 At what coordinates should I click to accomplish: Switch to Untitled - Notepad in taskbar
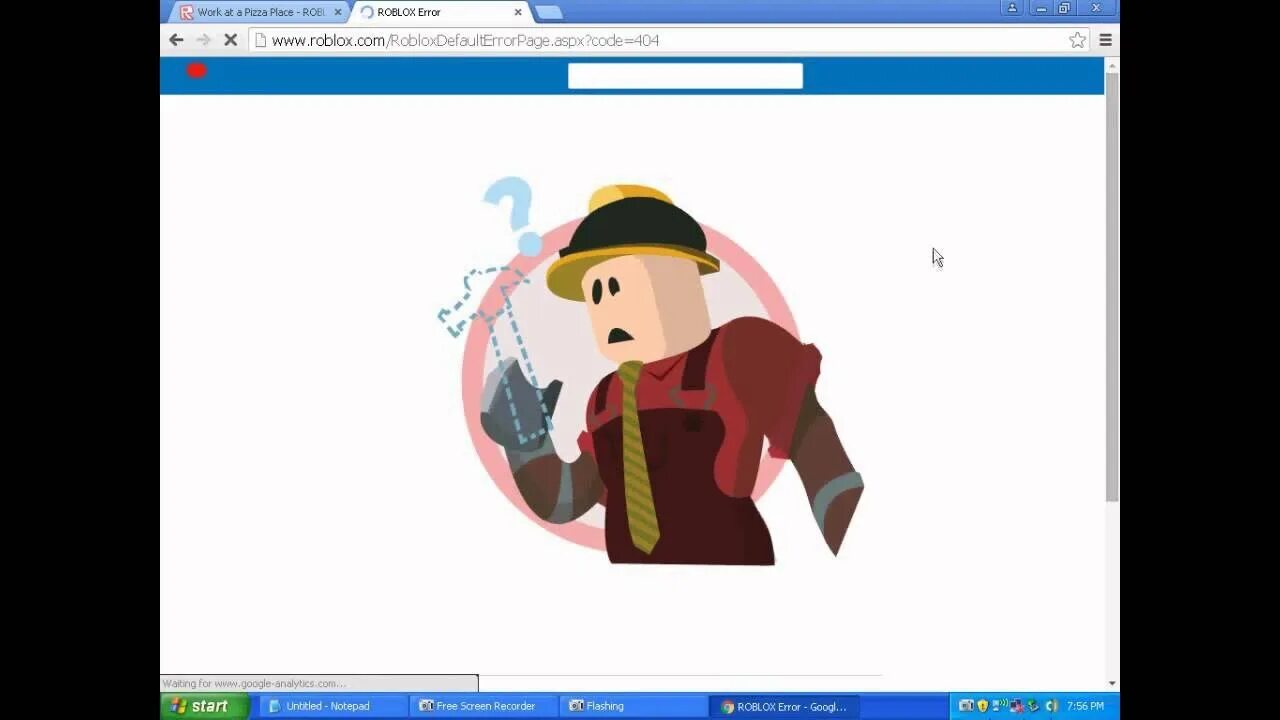[334, 706]
